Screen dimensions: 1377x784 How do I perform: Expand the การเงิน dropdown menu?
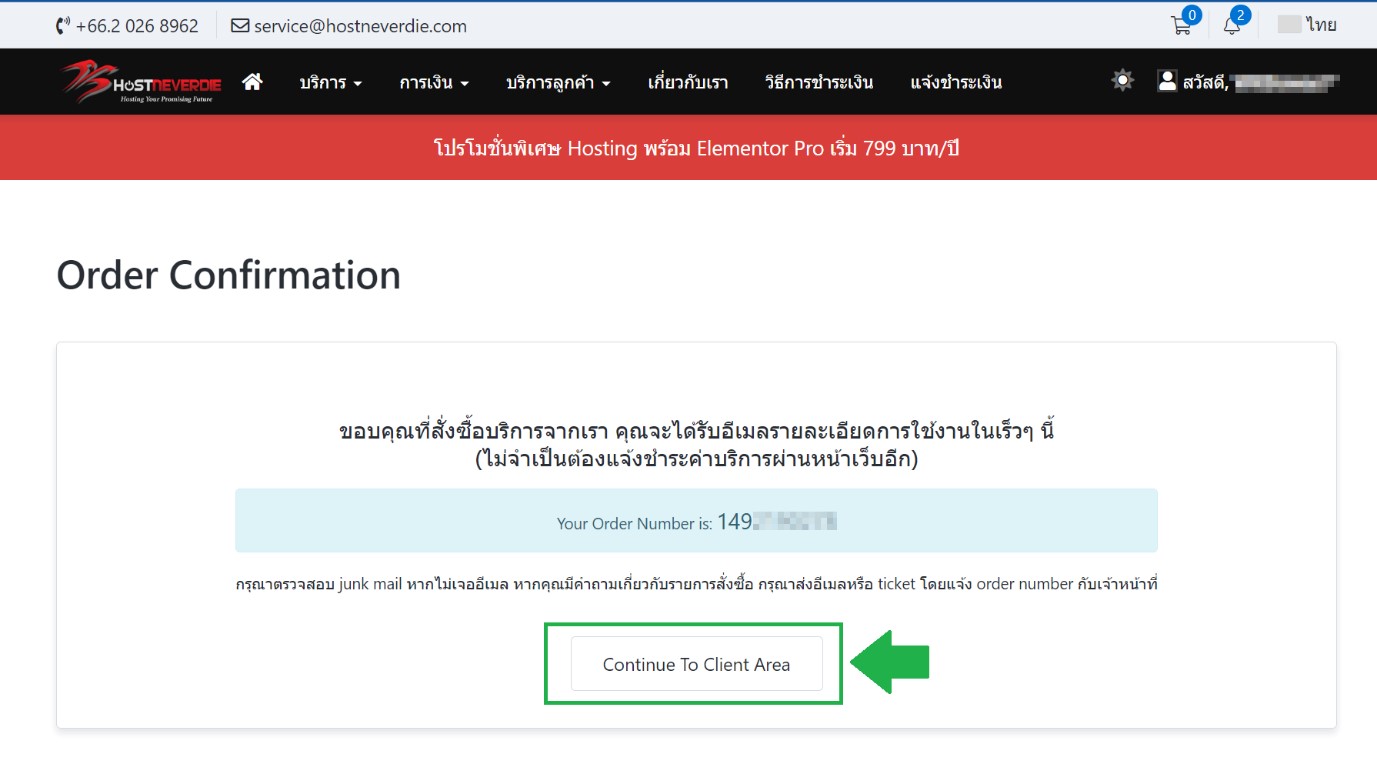click(434, 83)
